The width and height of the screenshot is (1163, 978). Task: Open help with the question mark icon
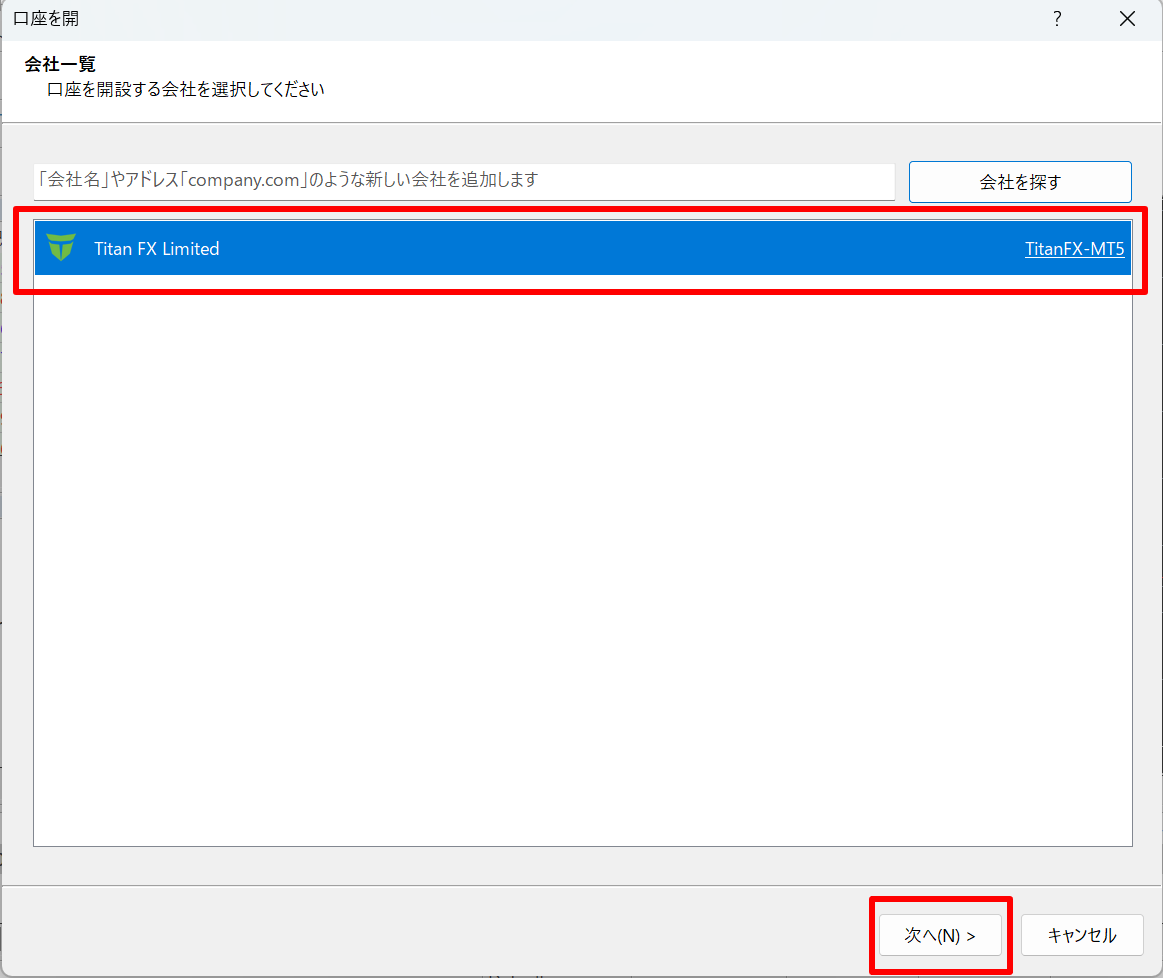[1057, 19]
